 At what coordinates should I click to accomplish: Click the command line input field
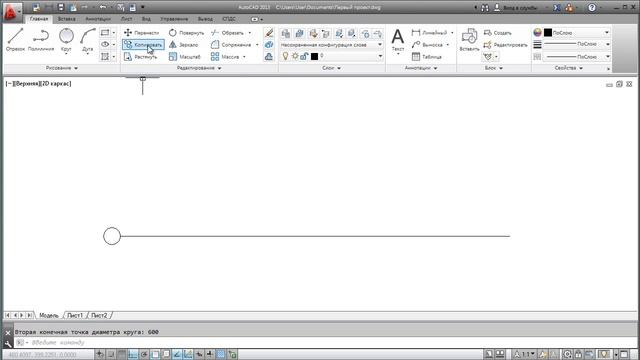[327, 343]
